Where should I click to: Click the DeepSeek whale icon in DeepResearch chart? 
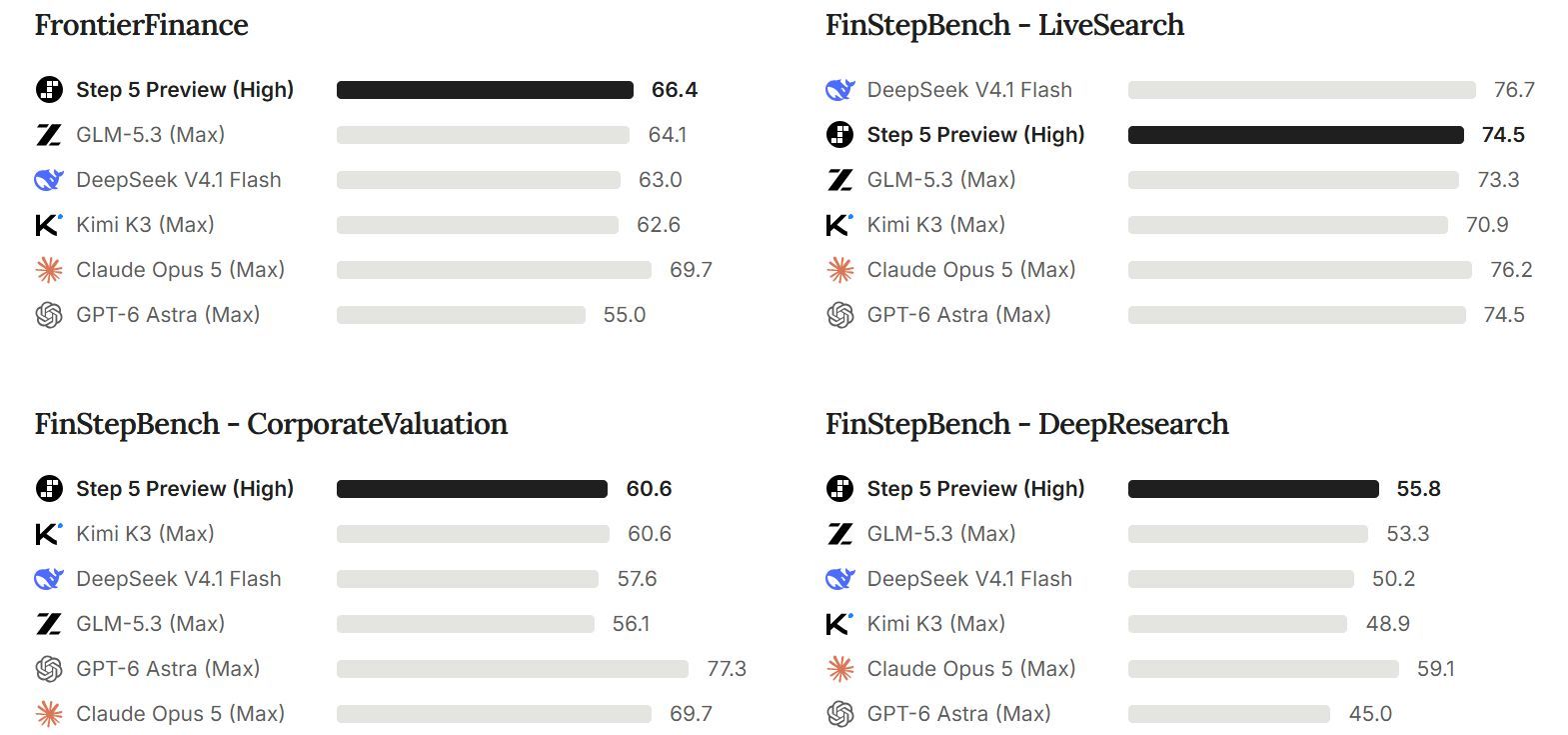[840, 579]
